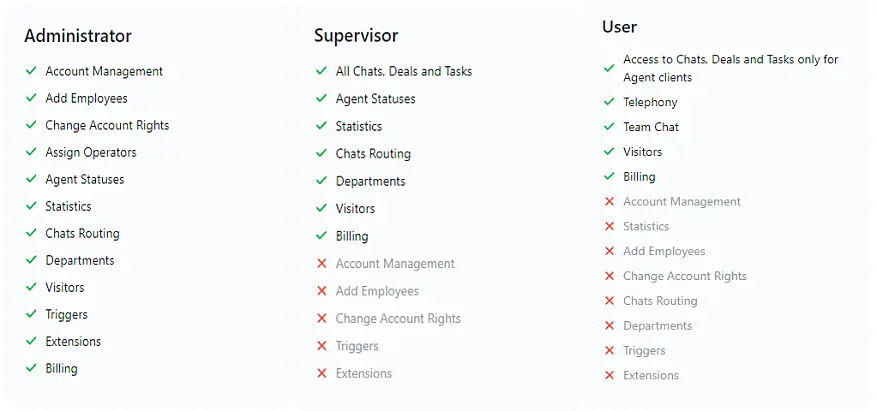Image resolution: width=877 pixels, height=411 pixels.
Task: Click Billing in the User column
Action: pos(639,176)
